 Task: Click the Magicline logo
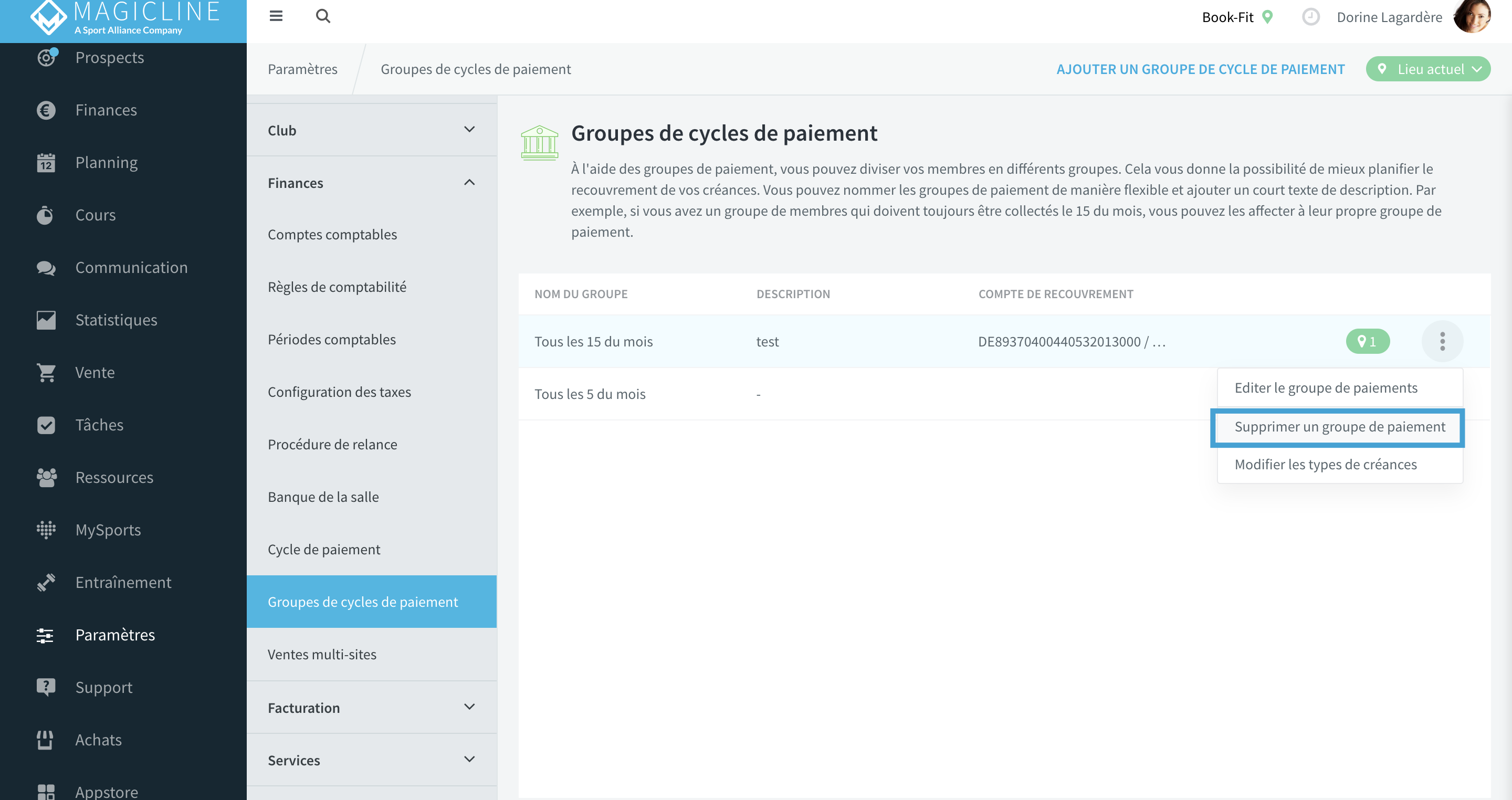[x=124, y=18]
